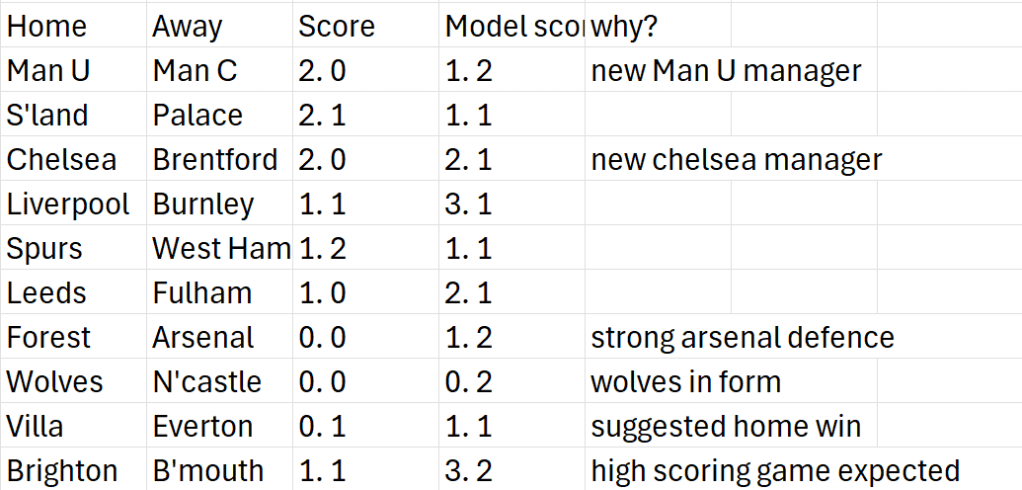The width and height of the screenshot is (1022, 490).
Task: Select the 'S'land' cell
Action: pyautogui.click(x=48, y=115)
